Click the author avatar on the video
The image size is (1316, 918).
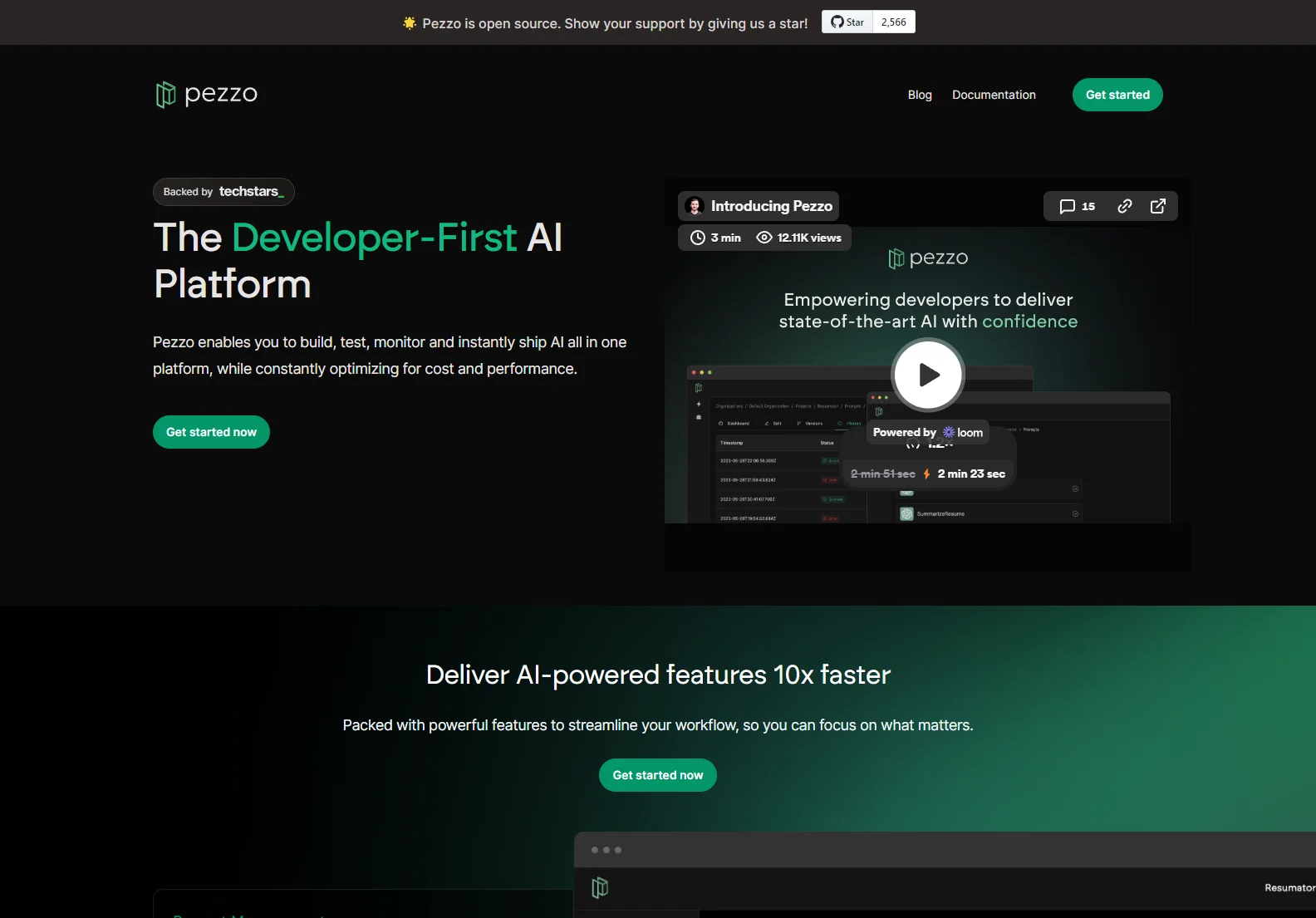click(695, 206)
